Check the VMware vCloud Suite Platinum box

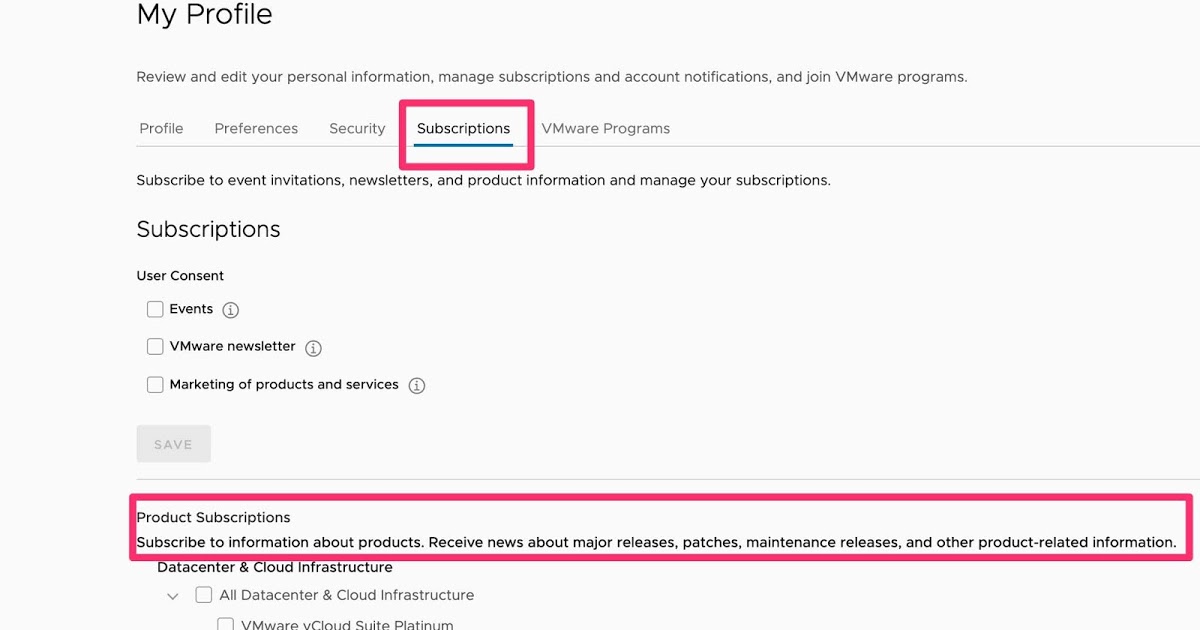pyautogui.click(x=226, y=624)
